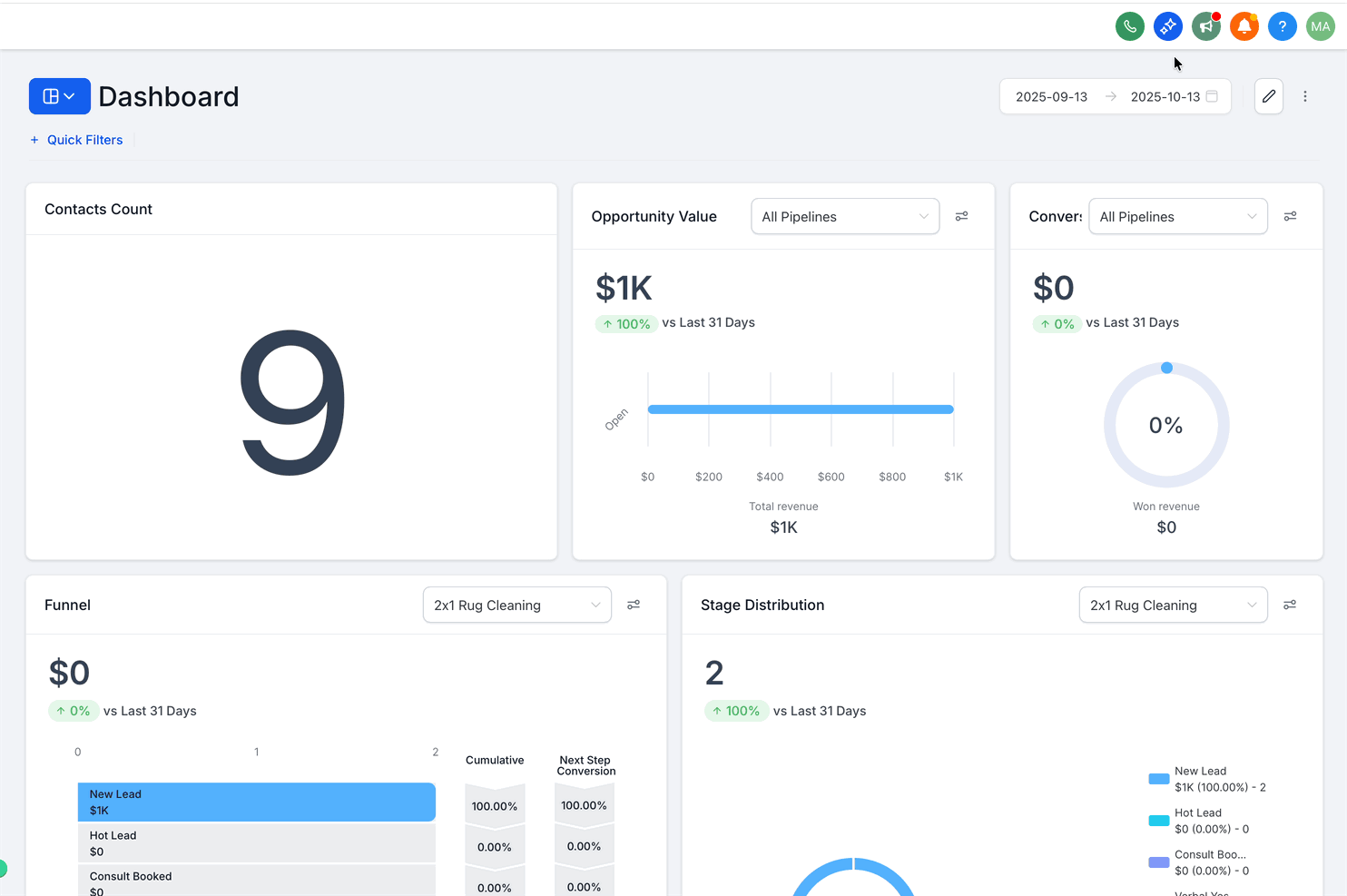
Task: Click the Won revenue label
Action: pos(1166,507)
